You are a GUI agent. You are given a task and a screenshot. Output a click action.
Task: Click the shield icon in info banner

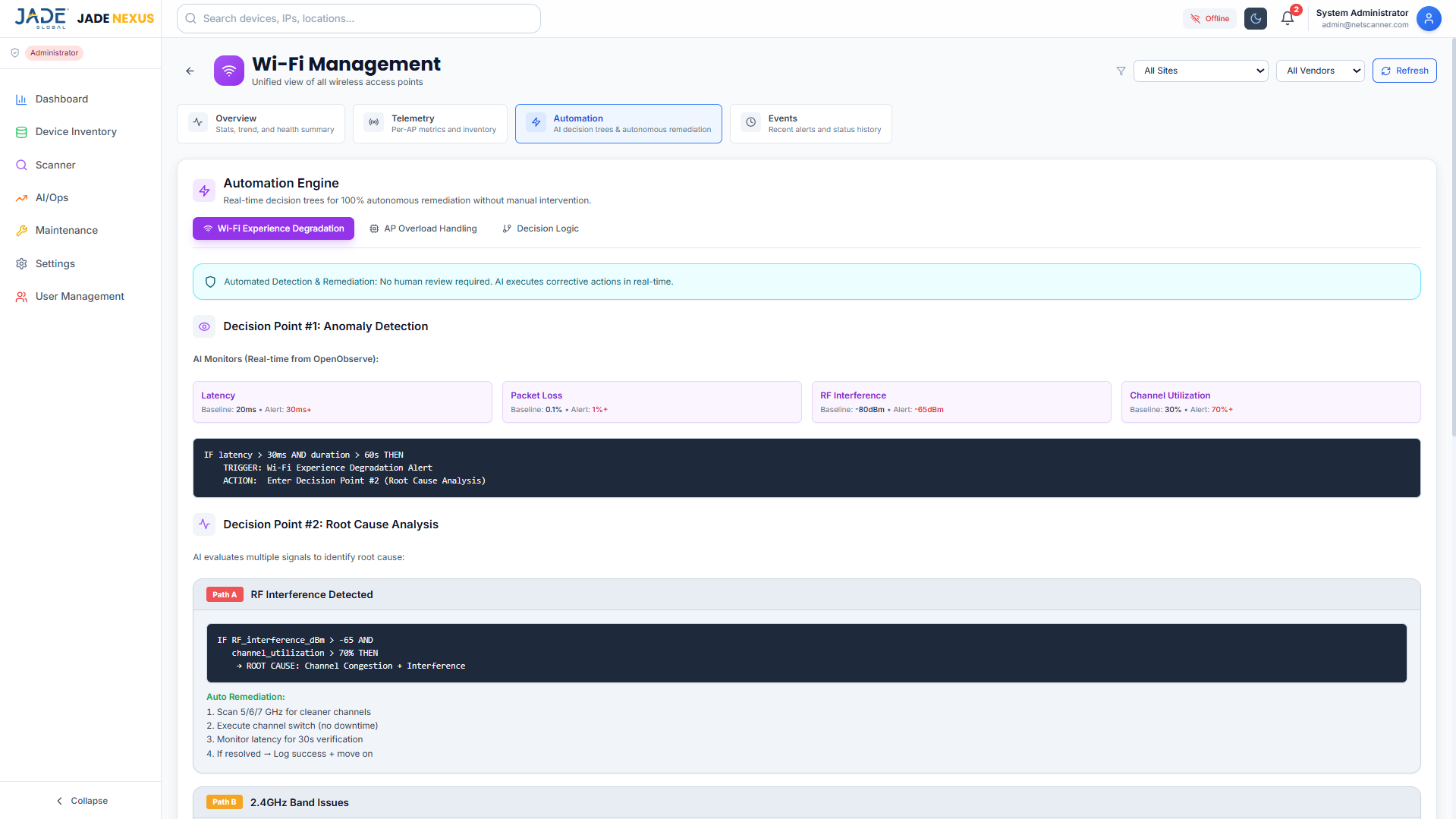pyautogui.click(x=211, y=282)
